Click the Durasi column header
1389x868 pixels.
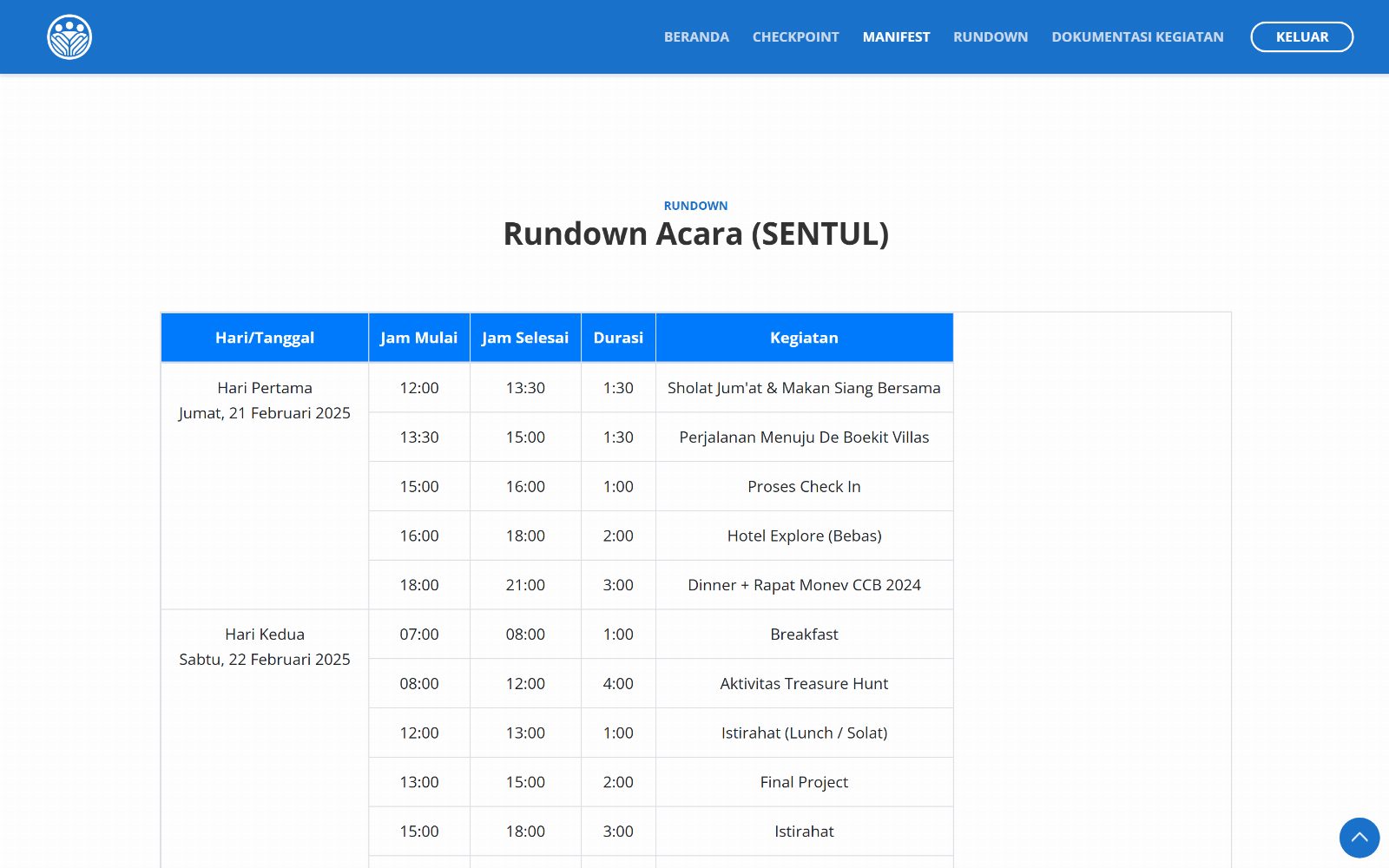pos(618,338)
